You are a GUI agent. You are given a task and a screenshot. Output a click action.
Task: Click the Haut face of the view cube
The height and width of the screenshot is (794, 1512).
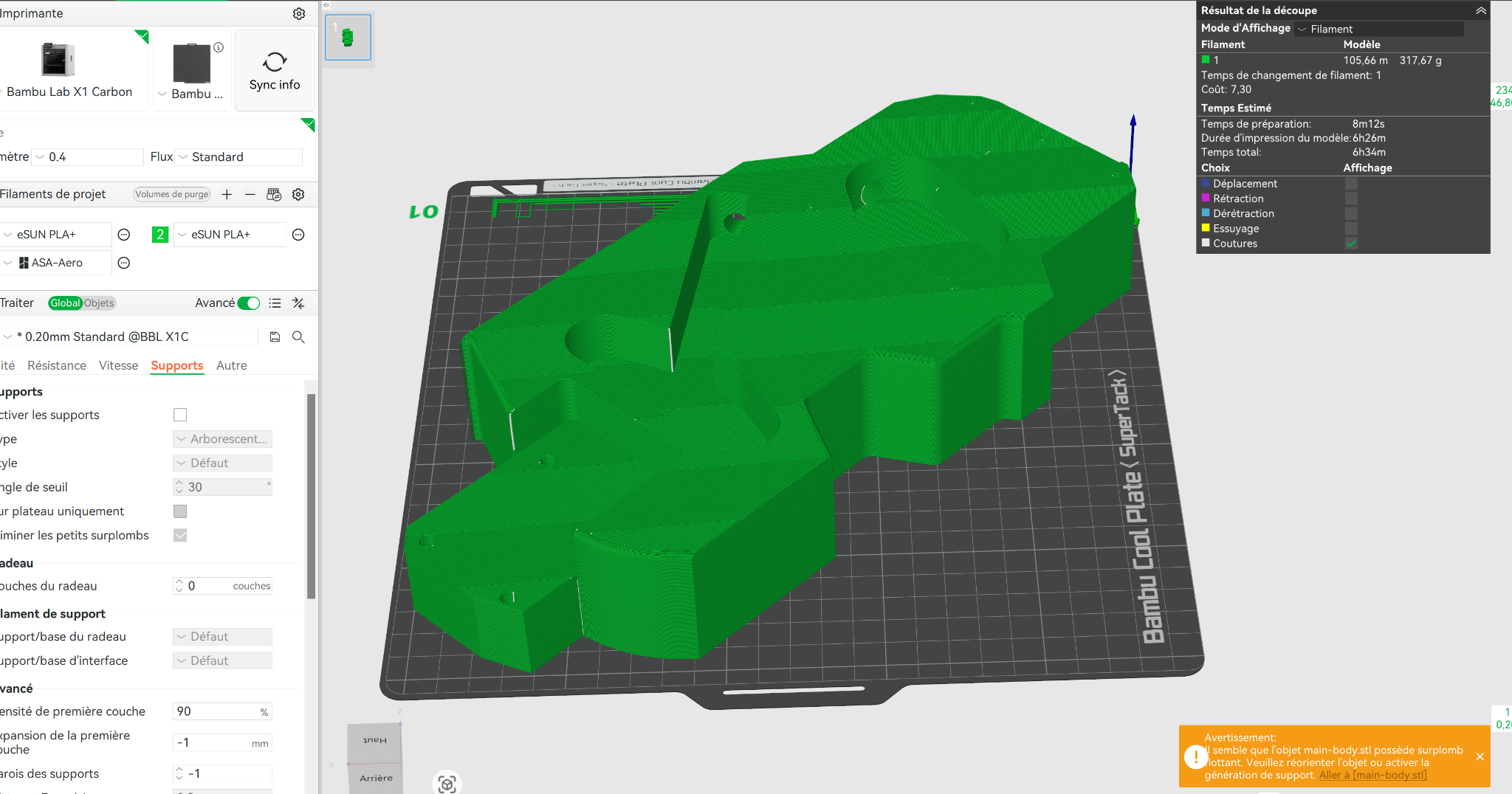[375, 740]
